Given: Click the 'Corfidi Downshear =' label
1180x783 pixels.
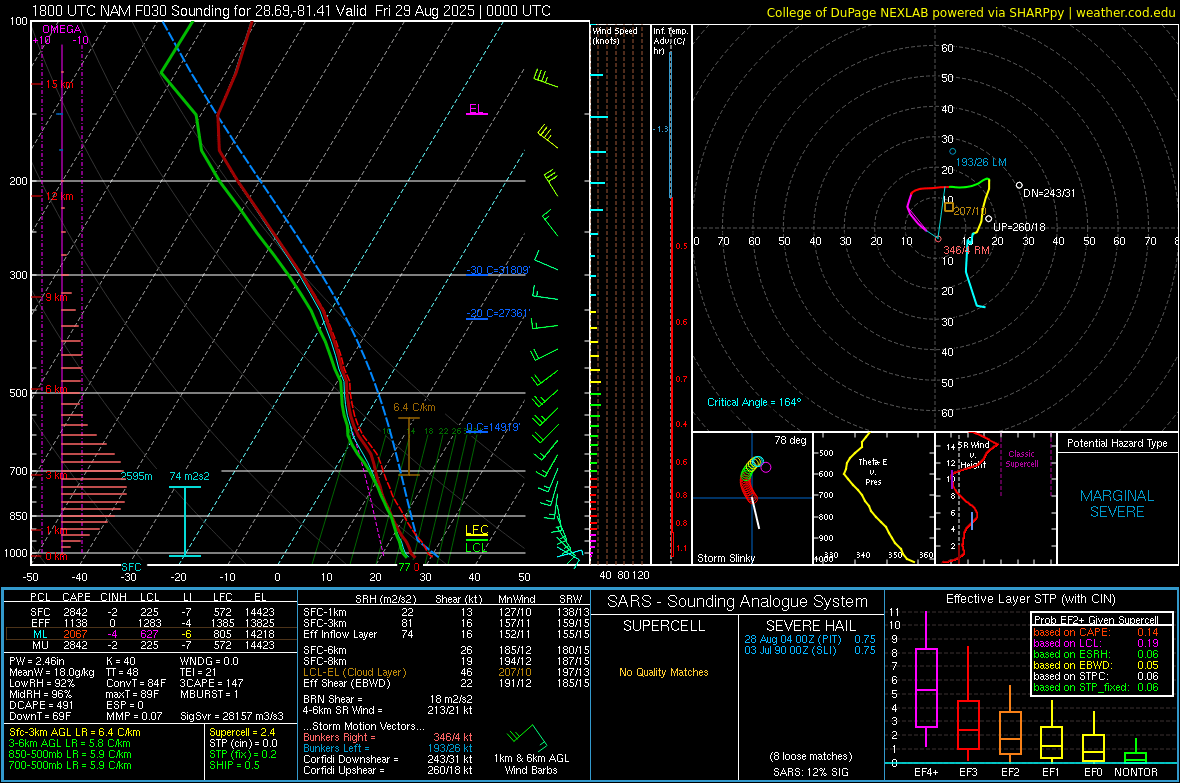Looking at the screenshot, I should coord(351,759).
